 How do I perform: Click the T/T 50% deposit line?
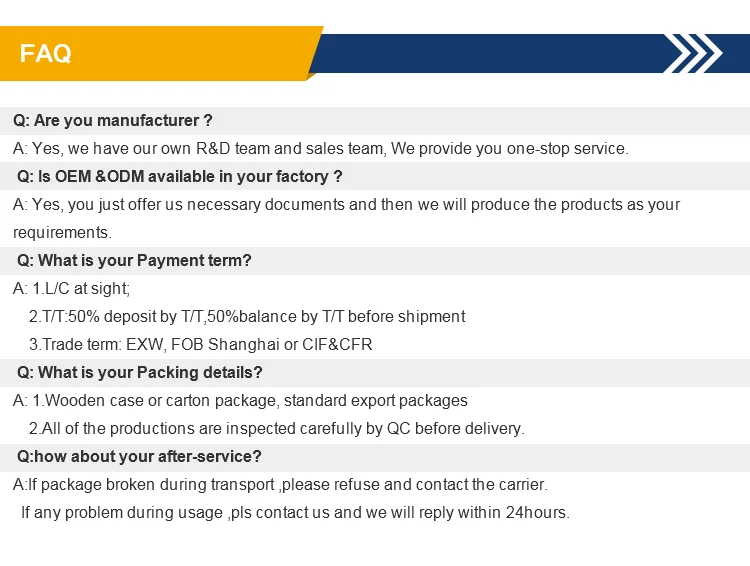point(247,316)
